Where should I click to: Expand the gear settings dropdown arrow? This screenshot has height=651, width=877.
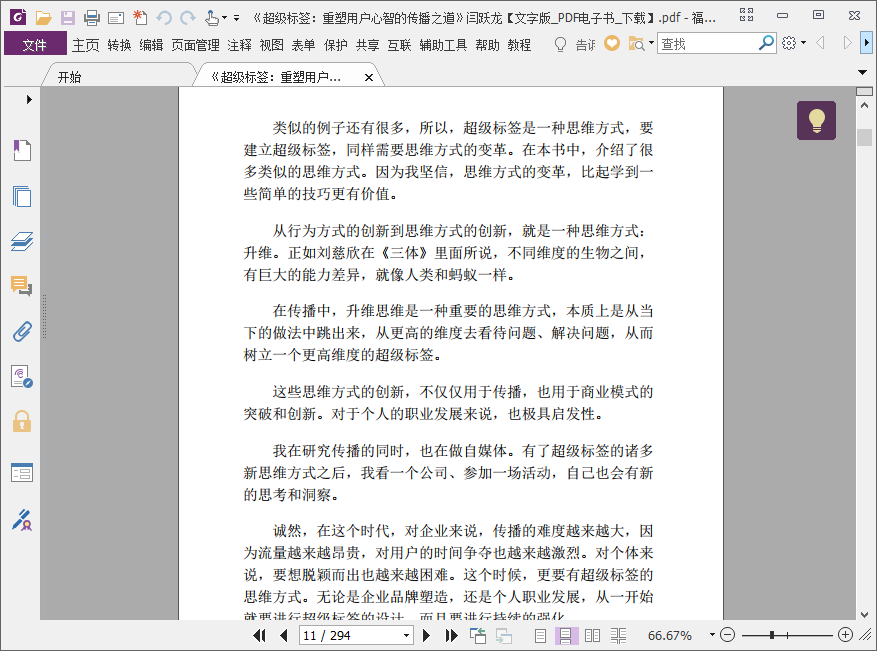click(804, 43)
